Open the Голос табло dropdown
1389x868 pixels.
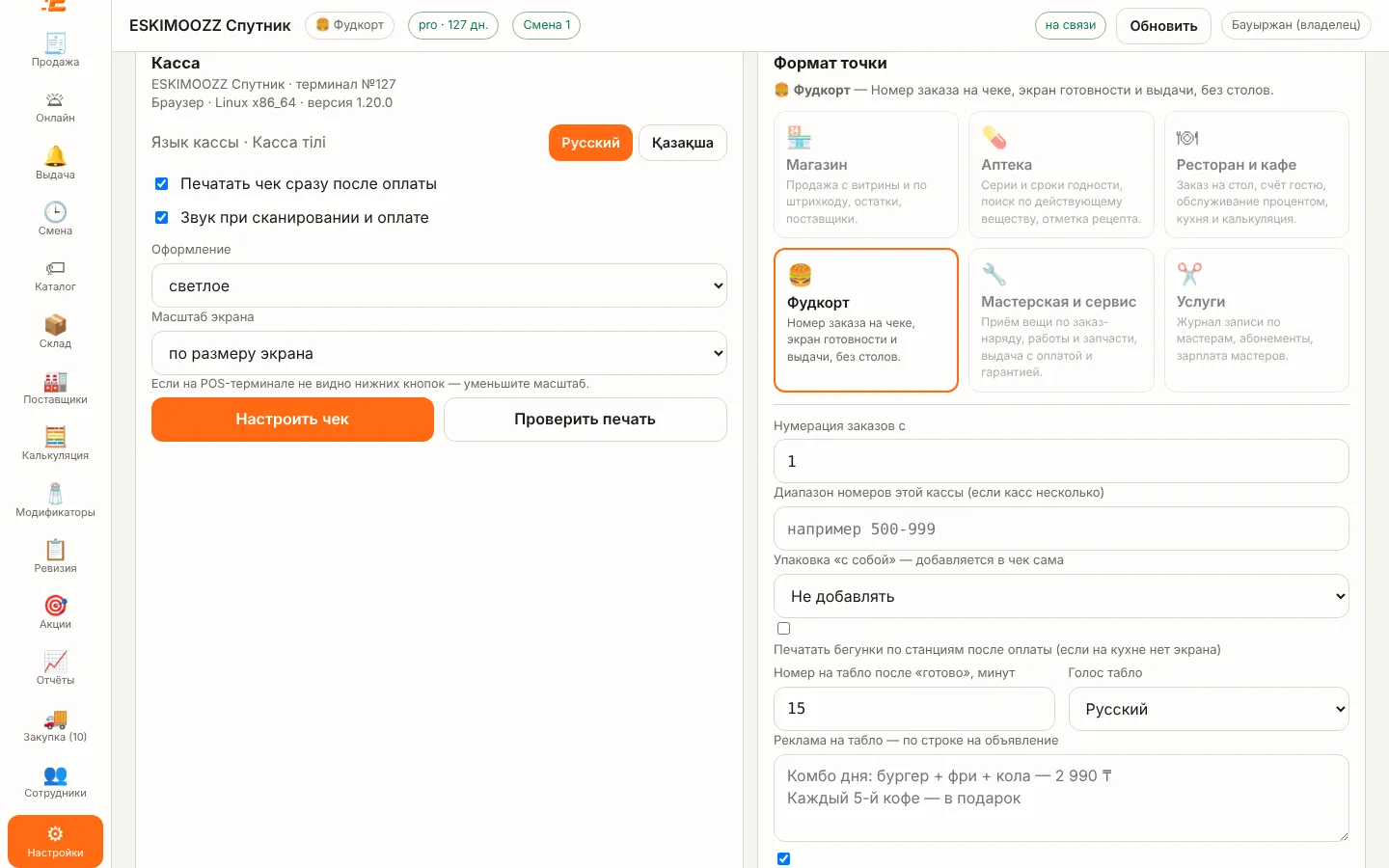(1209, 709)
